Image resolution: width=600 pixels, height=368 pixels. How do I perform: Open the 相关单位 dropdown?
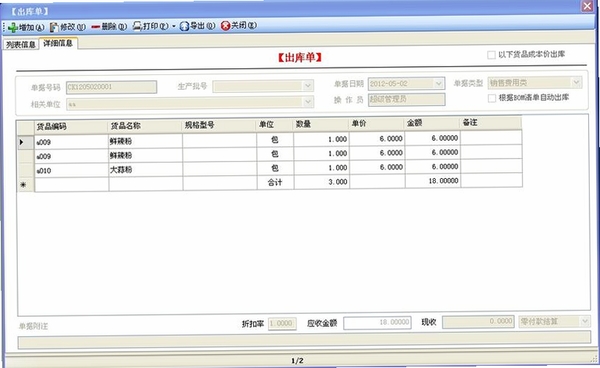click(x=308, y=102)
